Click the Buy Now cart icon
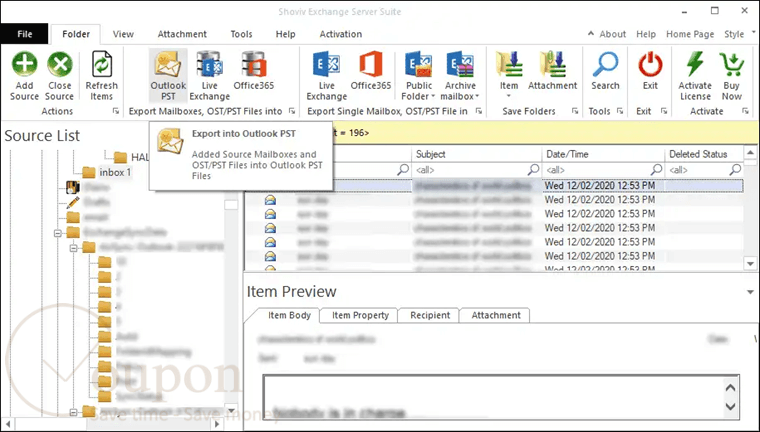 [731, 64]
